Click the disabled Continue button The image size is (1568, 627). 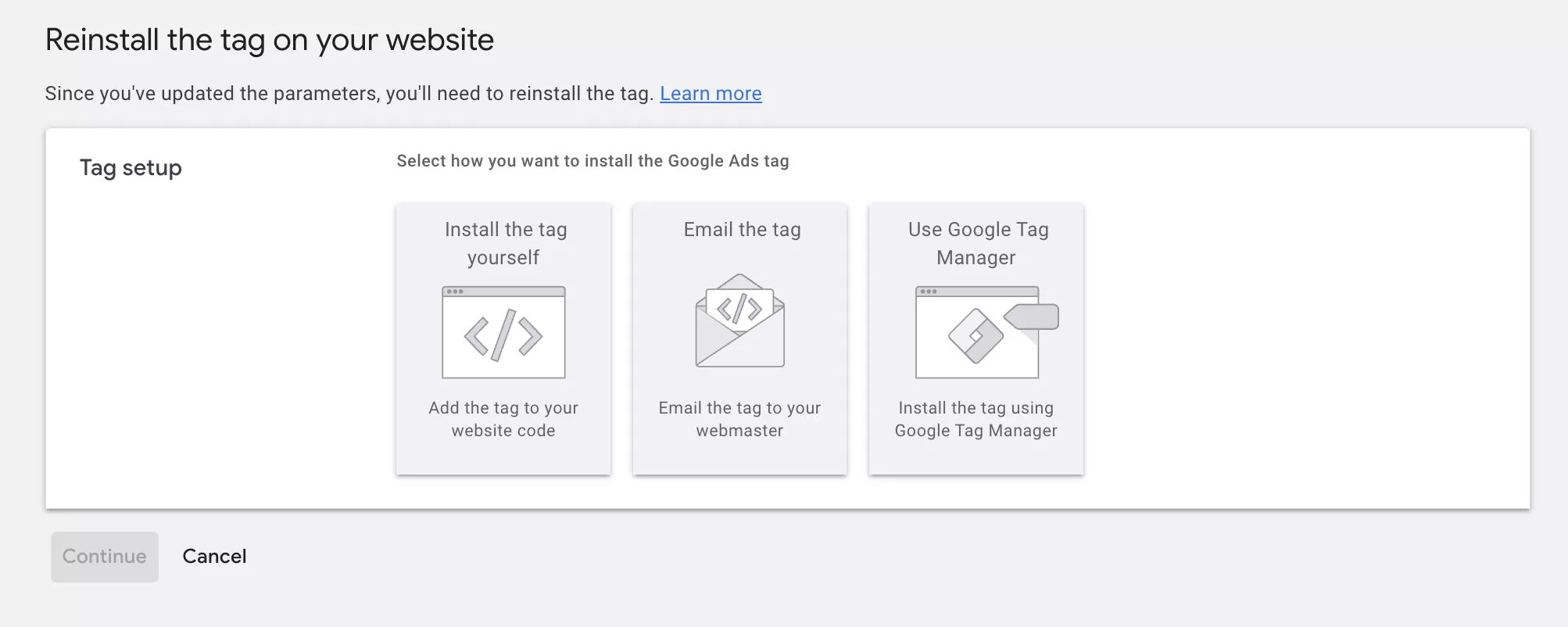pos(105,557)
